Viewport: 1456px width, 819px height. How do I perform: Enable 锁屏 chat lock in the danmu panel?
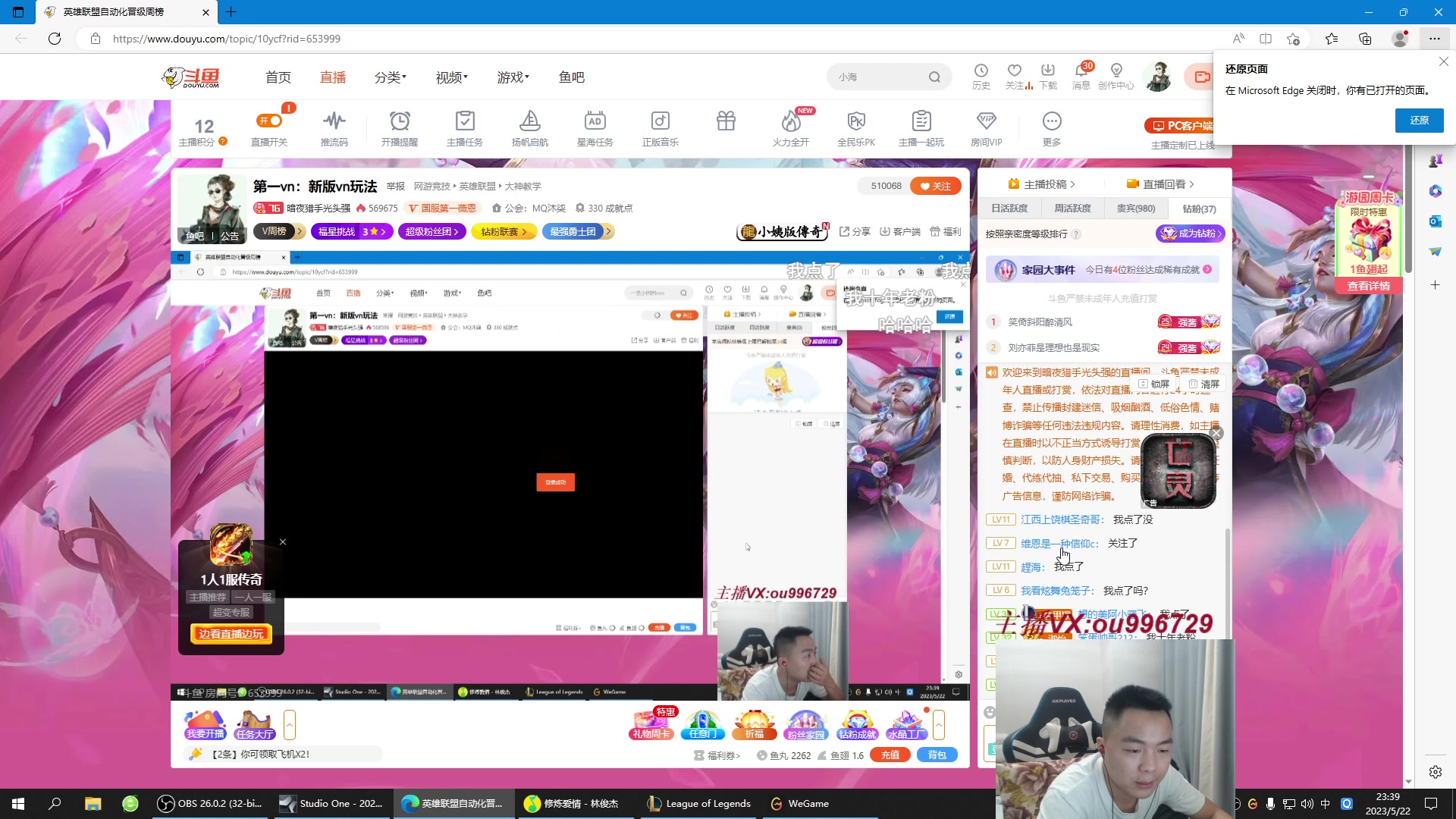(x=1155, y=384)
